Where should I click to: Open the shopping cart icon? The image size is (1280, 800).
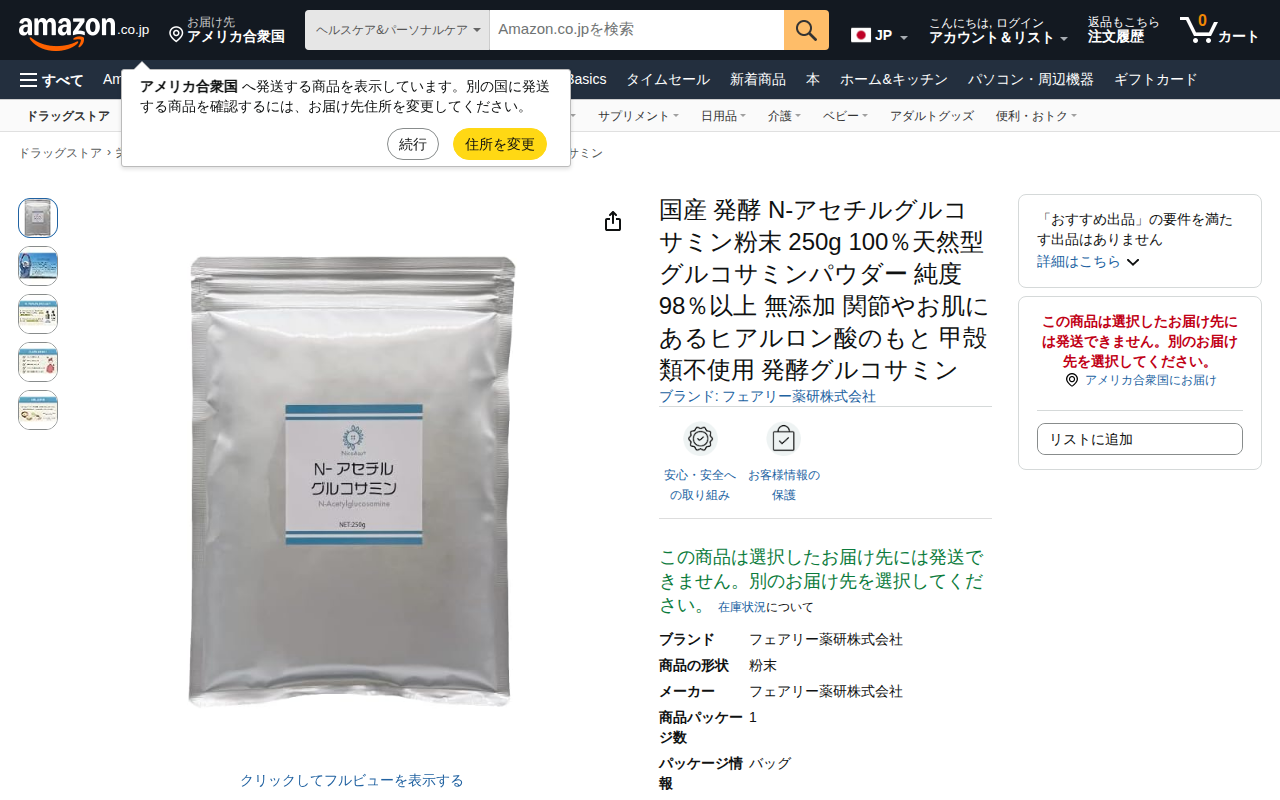pyautogui.click(x=1218, y=30)
